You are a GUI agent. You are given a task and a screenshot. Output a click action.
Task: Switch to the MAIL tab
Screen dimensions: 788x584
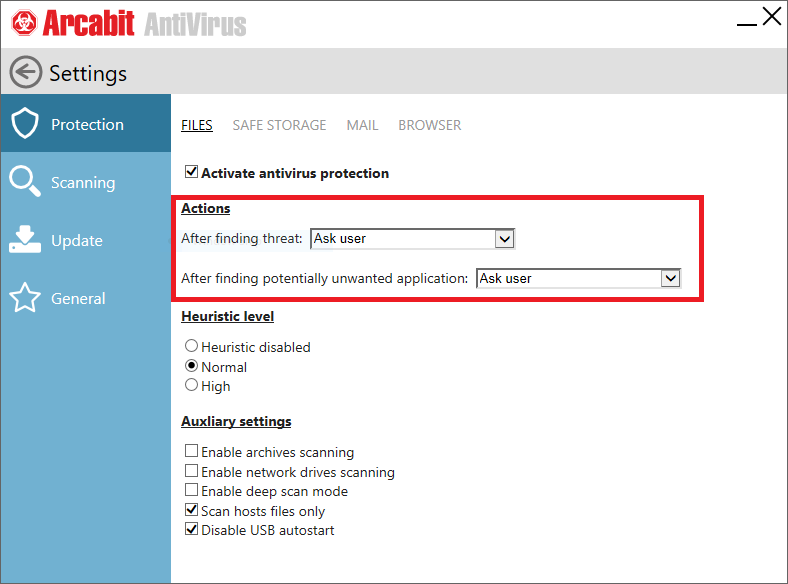coord(362,125)
